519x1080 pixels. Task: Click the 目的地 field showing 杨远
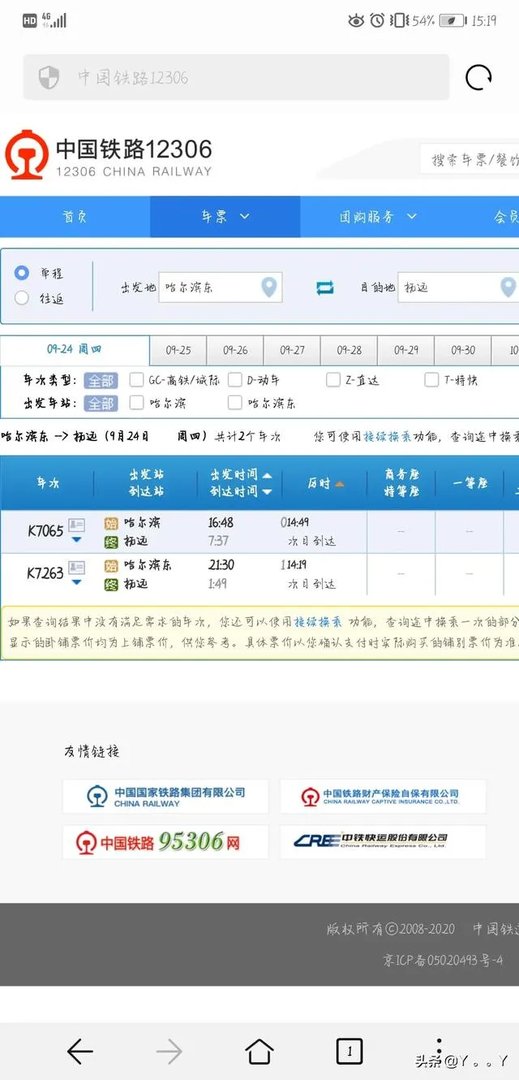tap(458, 287)
